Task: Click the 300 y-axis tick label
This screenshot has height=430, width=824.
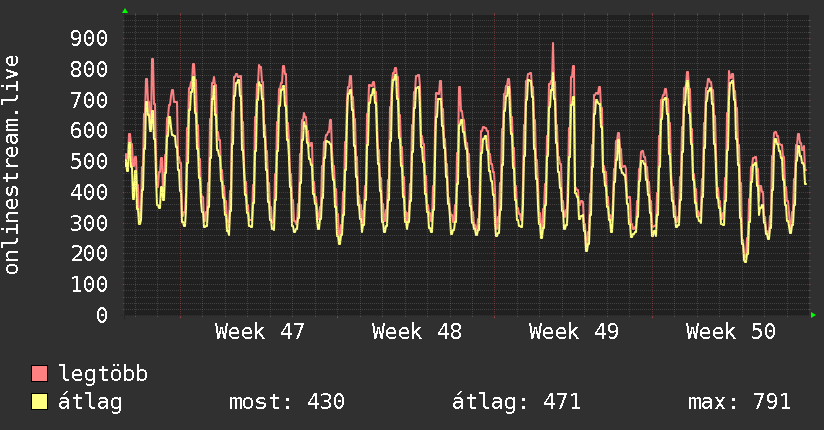Action: click(89, 223)
